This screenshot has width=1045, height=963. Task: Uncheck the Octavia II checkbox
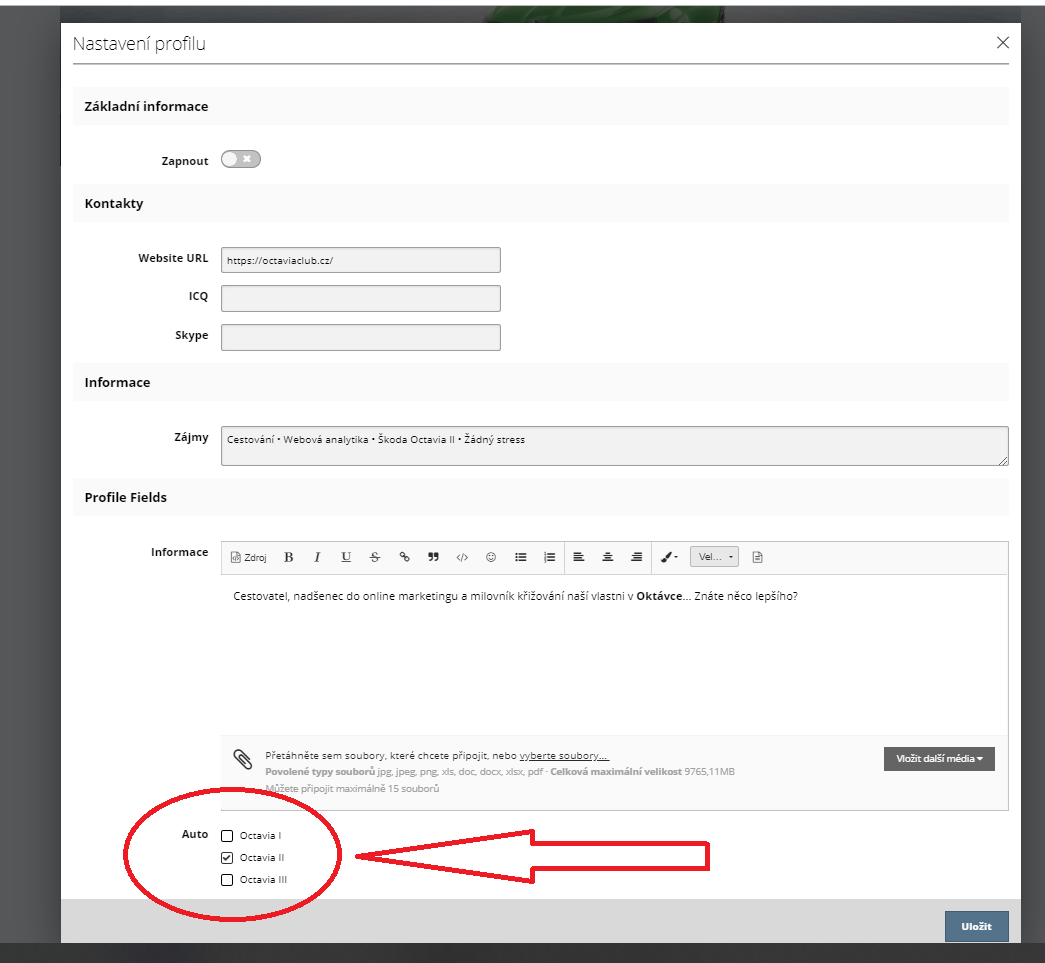[x=227, y=858]
